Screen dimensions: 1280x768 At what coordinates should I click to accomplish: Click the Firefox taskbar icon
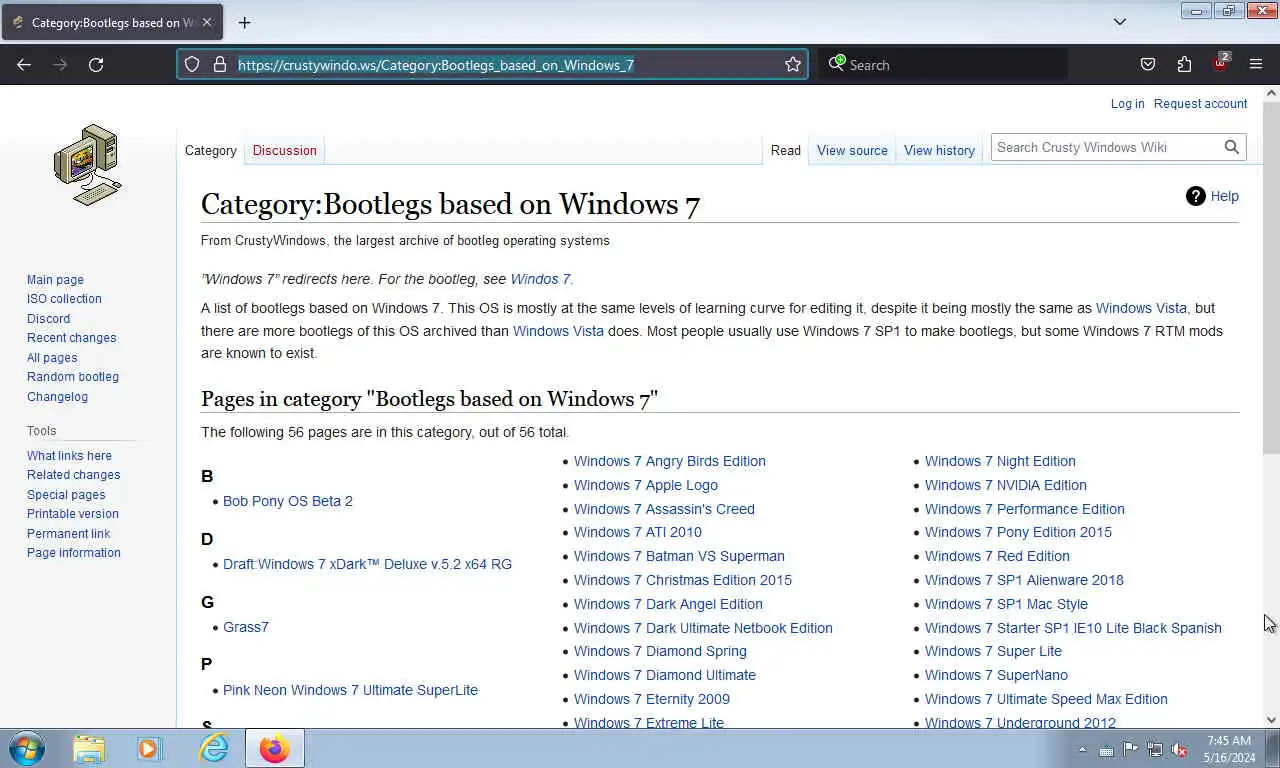(274, 748)
